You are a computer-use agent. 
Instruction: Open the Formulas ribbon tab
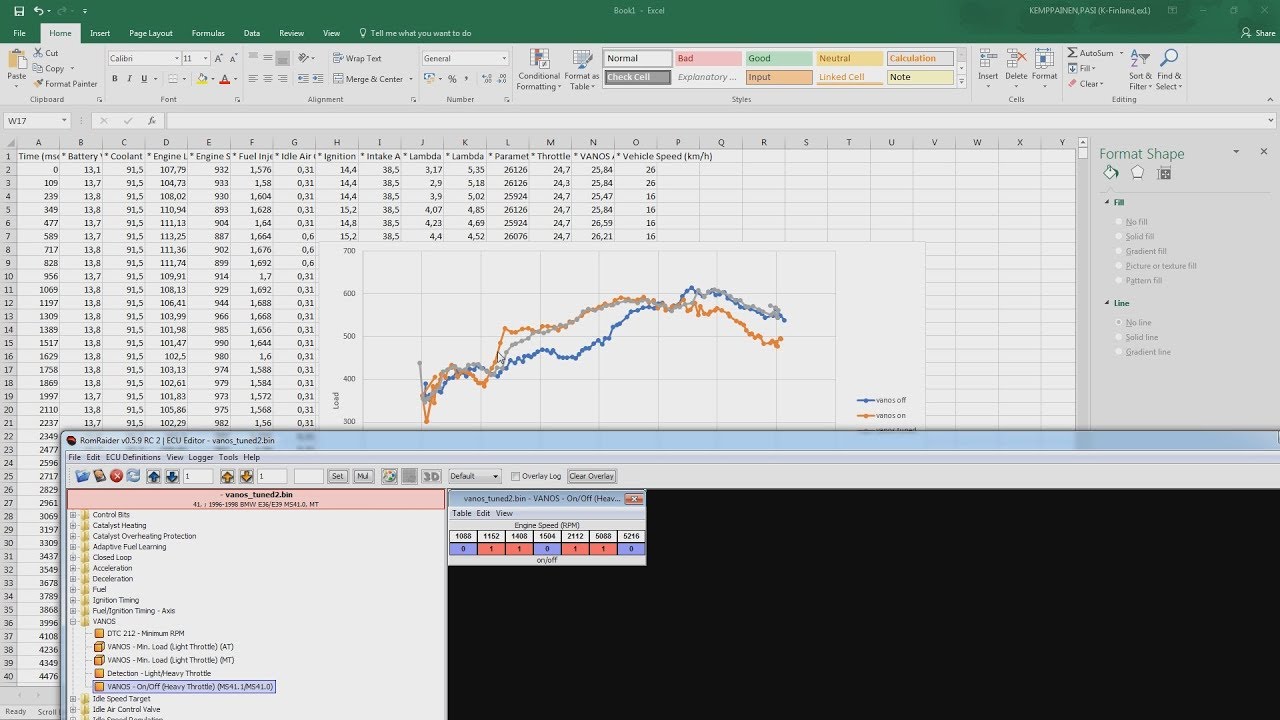point(208,33)
